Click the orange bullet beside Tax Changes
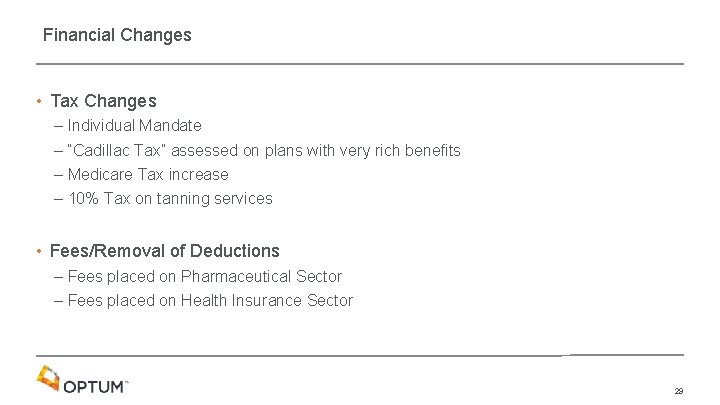 (x=39, y=101)
